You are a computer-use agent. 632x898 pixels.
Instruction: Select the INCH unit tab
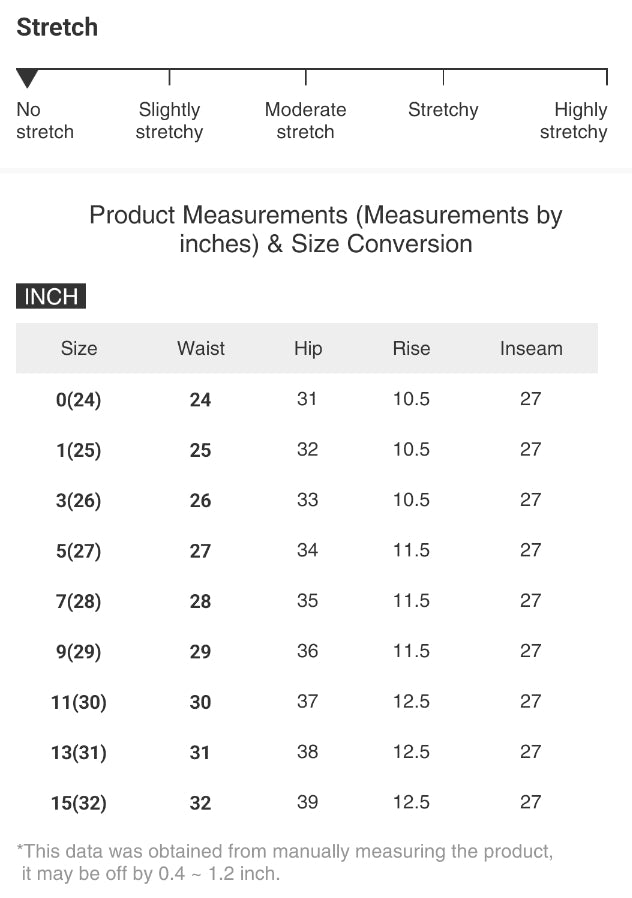[x=51, y=296]
